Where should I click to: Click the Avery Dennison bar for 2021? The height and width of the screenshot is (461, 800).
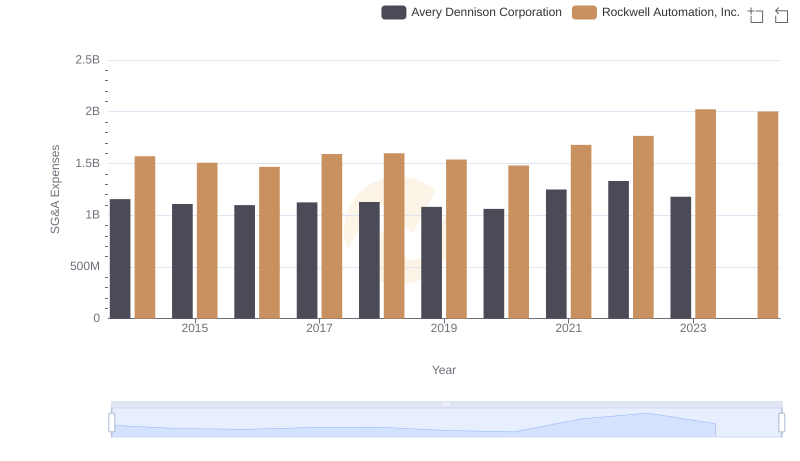pyautogui.click(x=556, y=254)
